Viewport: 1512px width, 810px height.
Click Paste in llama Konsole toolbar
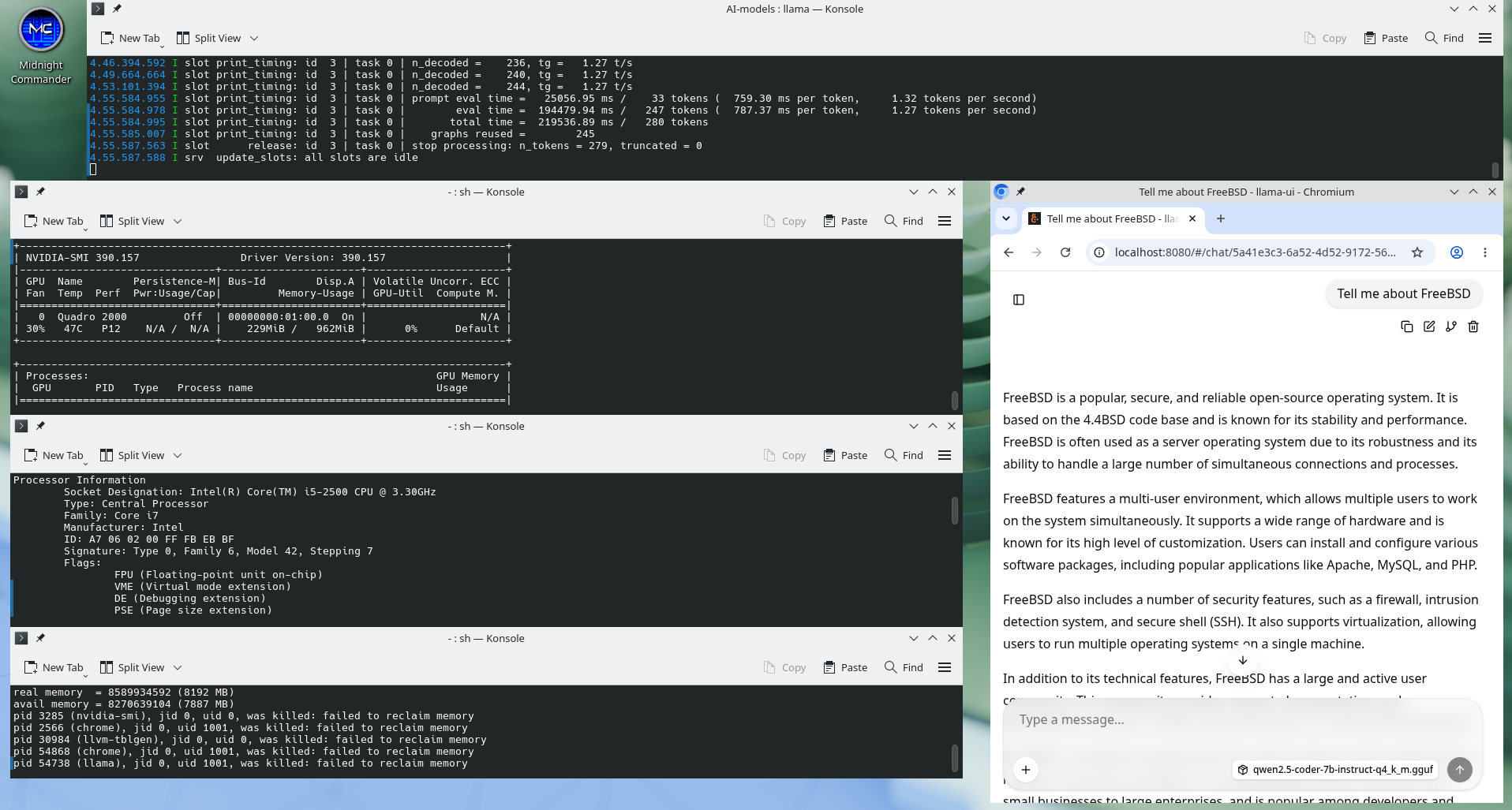(1386, 38)
